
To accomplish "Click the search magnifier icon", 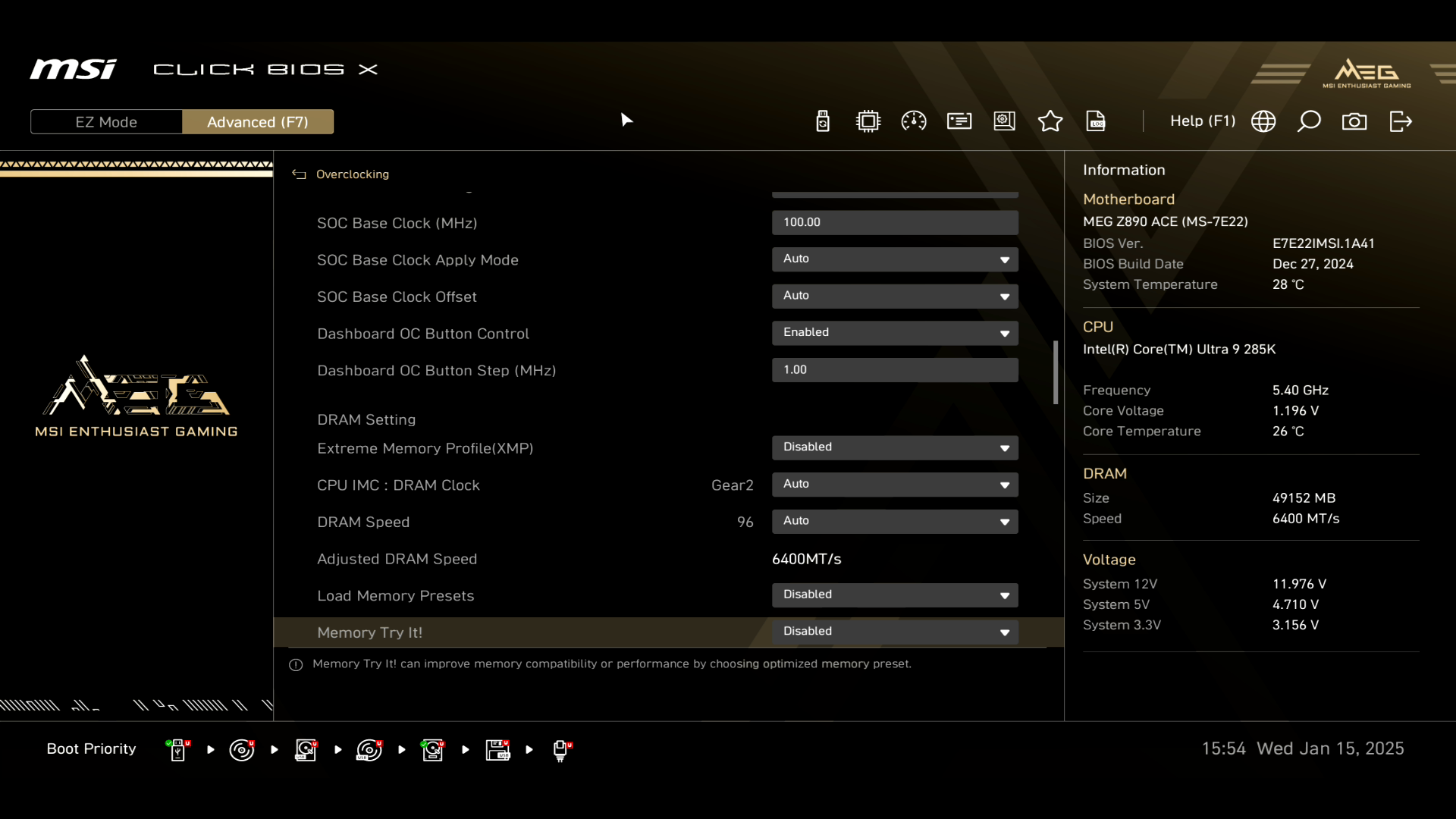I will pos(1308,121).
